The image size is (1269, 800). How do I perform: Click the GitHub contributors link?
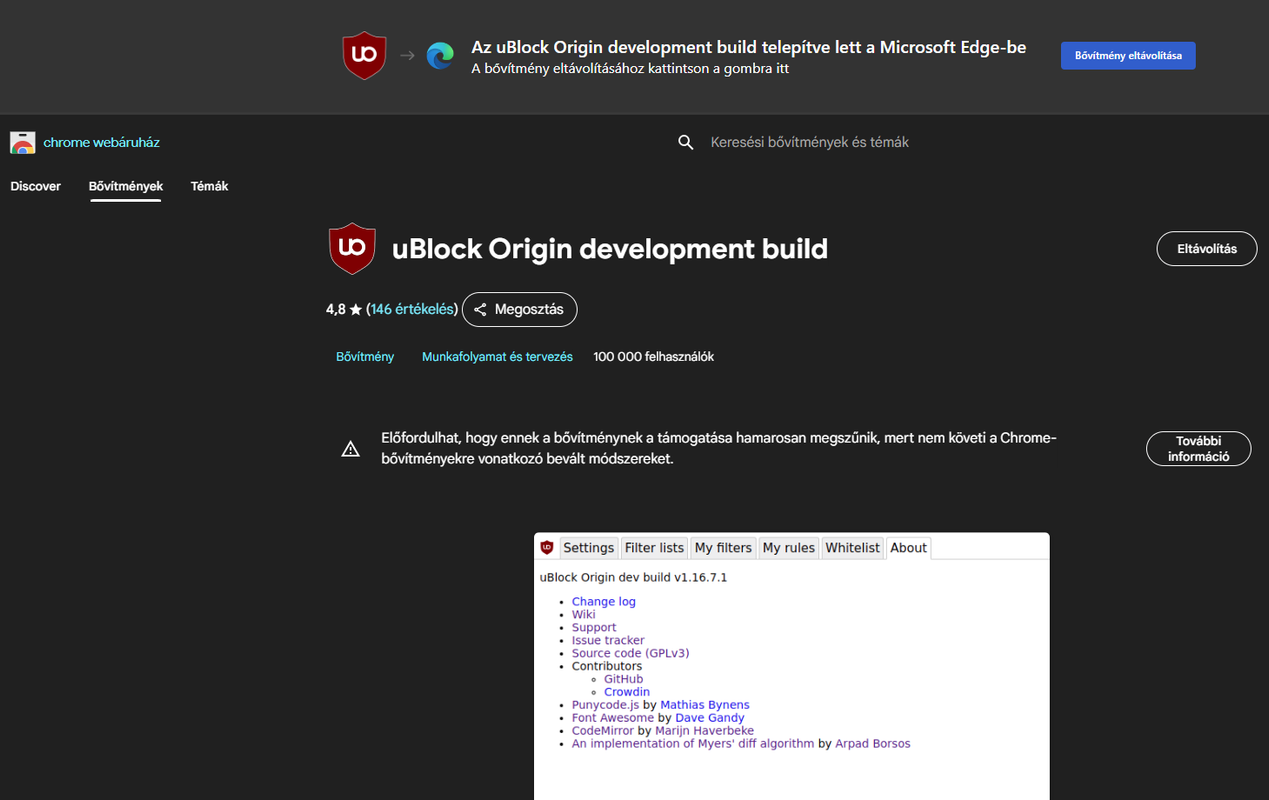tap(624, 680)
